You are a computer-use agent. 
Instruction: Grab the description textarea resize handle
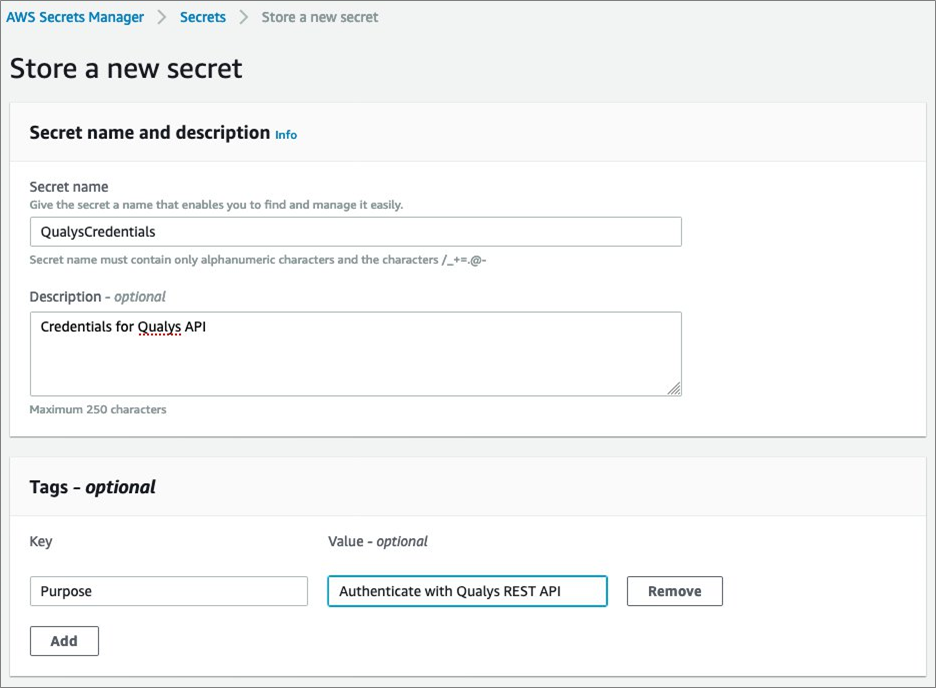point(674,389)
